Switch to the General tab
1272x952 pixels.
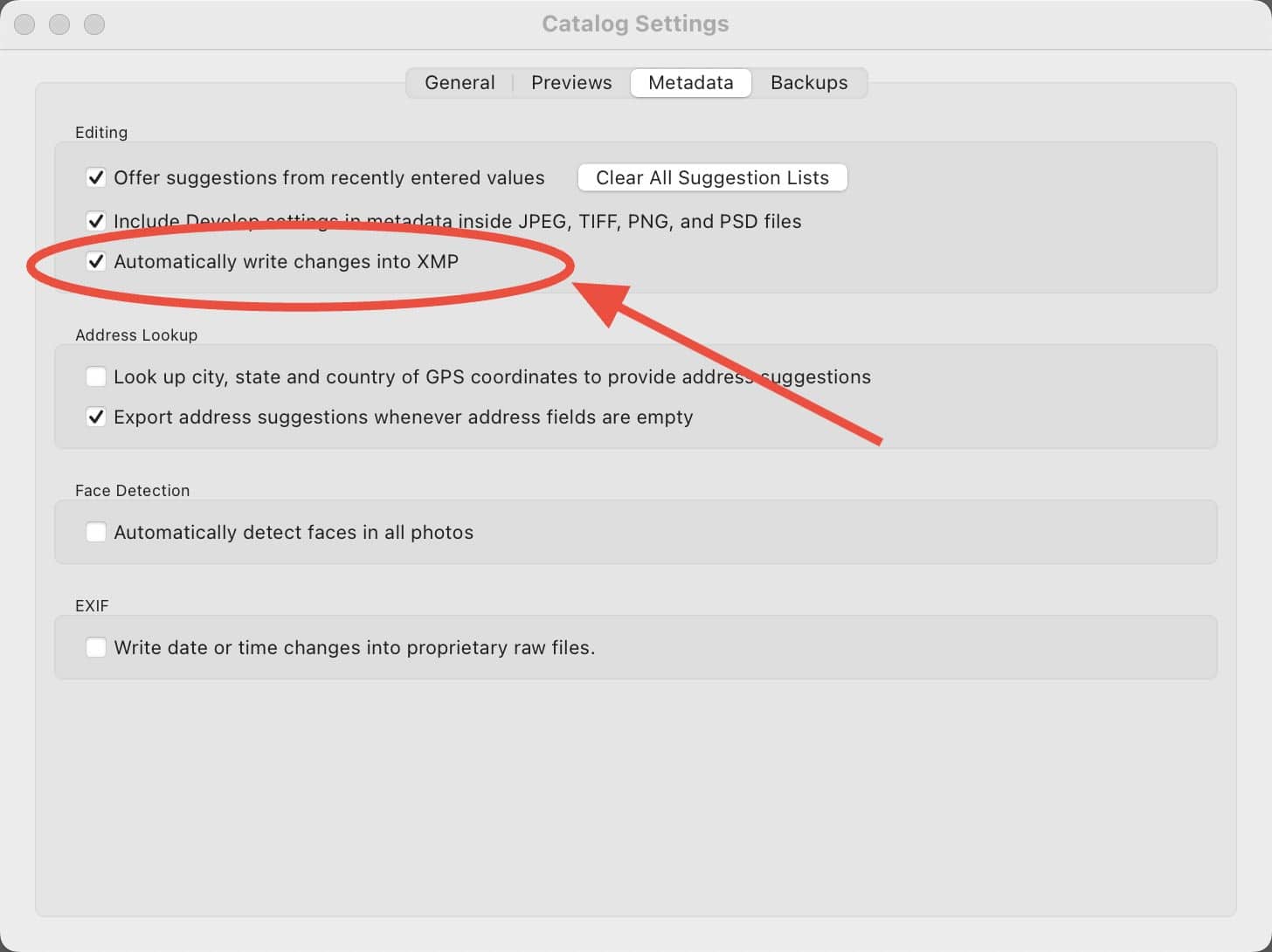tap(460, 82)
